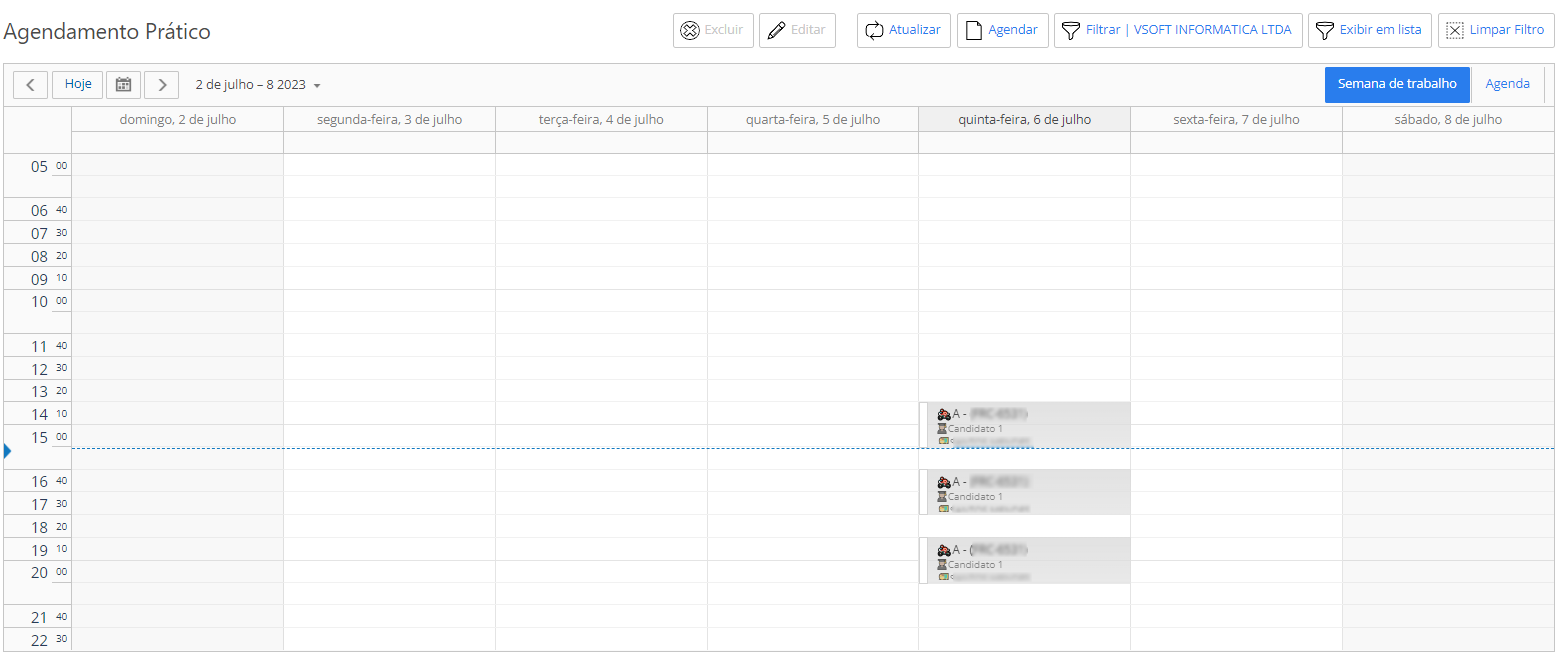This screenshot has width=1559, height=653.
Task: Go to the previous week arrow
Action: pyautogui.click(x=30, y=85)
